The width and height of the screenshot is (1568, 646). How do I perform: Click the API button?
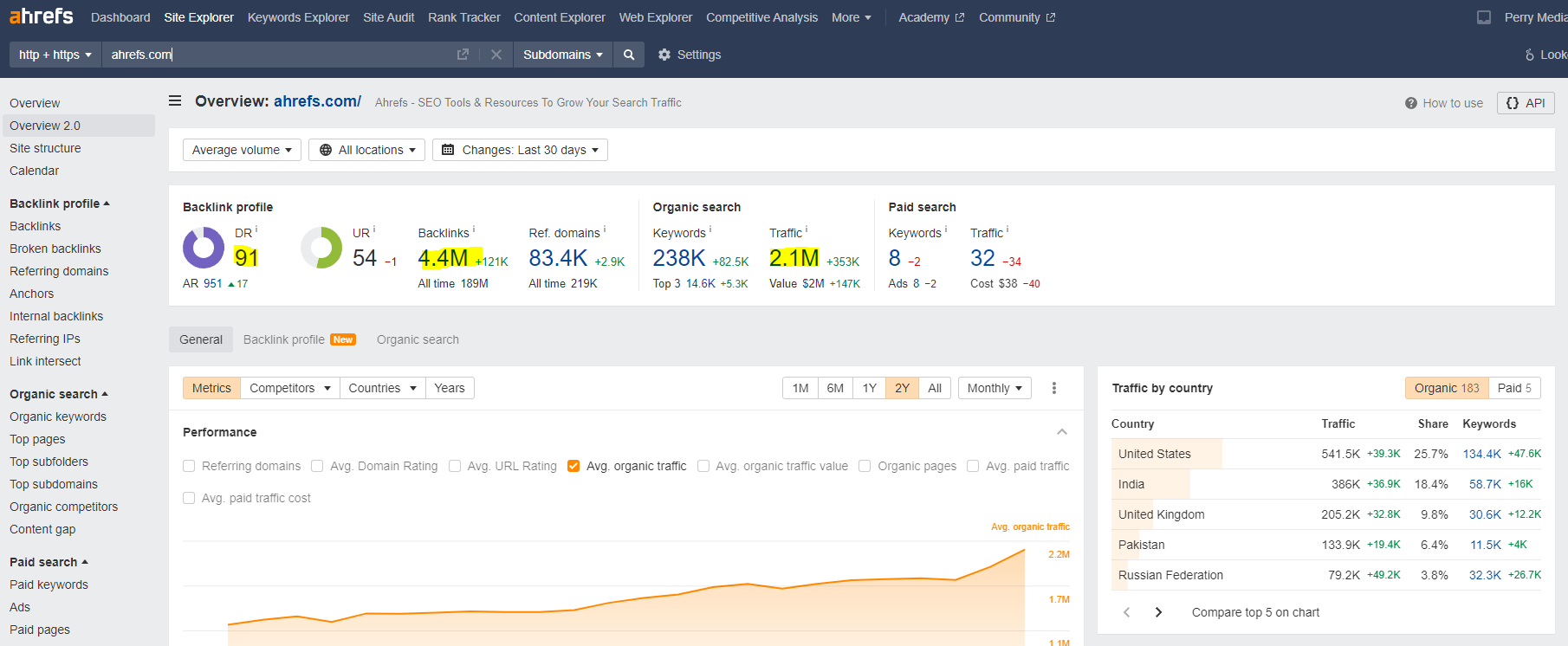tap(1526, 103)
